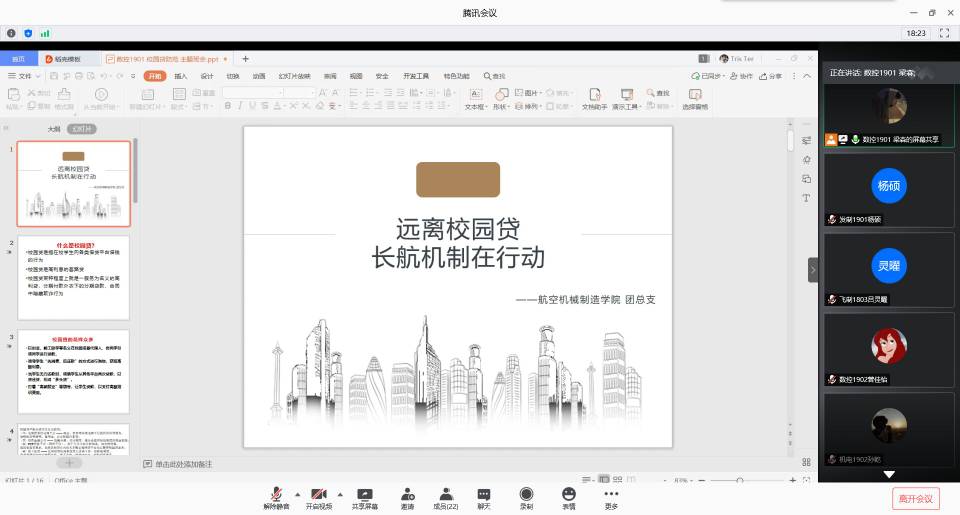
Task: Start recording with the 录制 icon
Action: point(526,494)
